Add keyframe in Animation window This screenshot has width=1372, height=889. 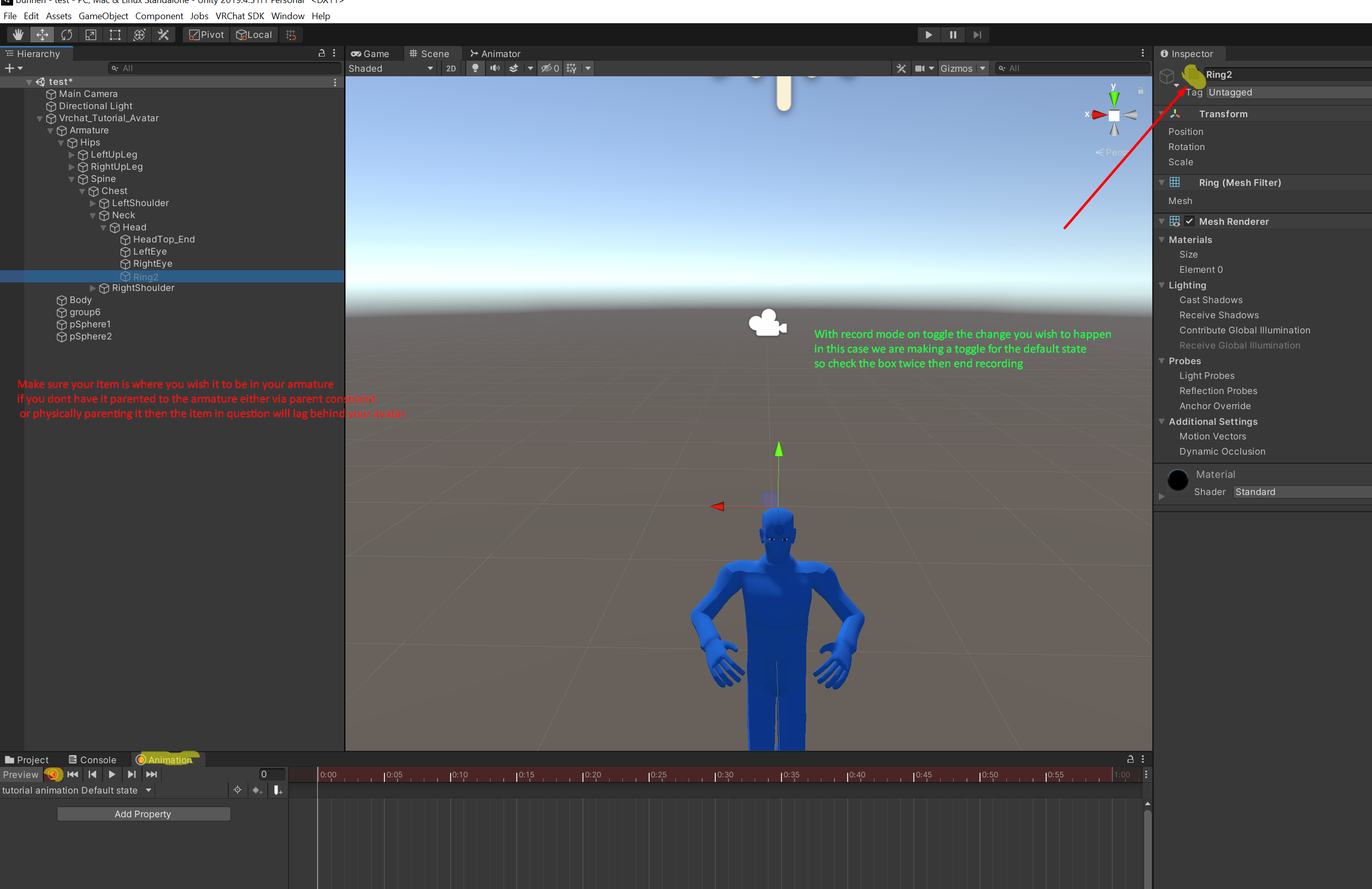[257, 791]
